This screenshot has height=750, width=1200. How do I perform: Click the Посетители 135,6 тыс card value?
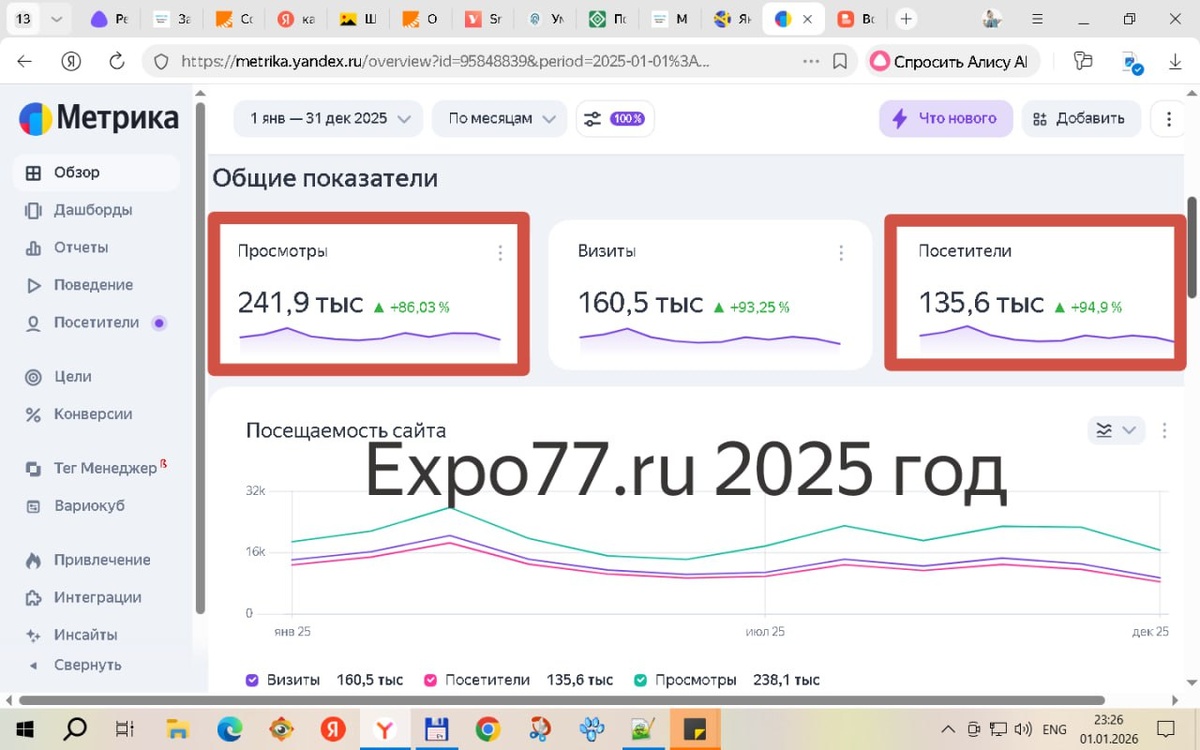pyautogui.click(x=981, y=303)
